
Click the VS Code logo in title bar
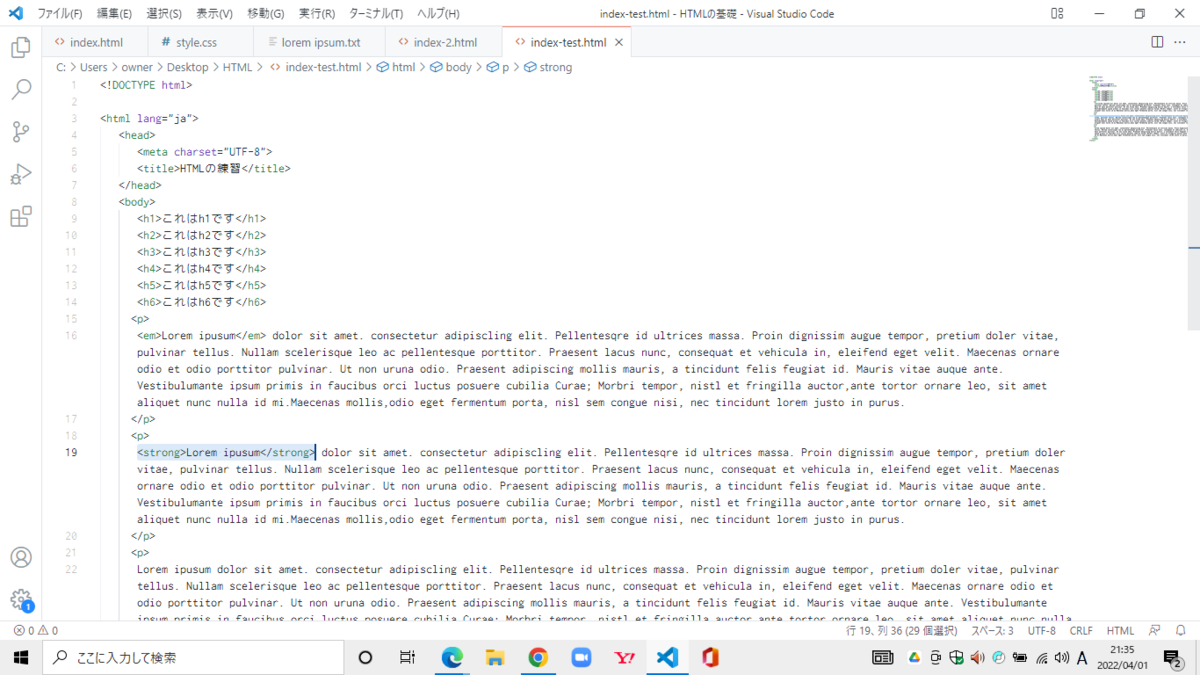click(15, 14)
